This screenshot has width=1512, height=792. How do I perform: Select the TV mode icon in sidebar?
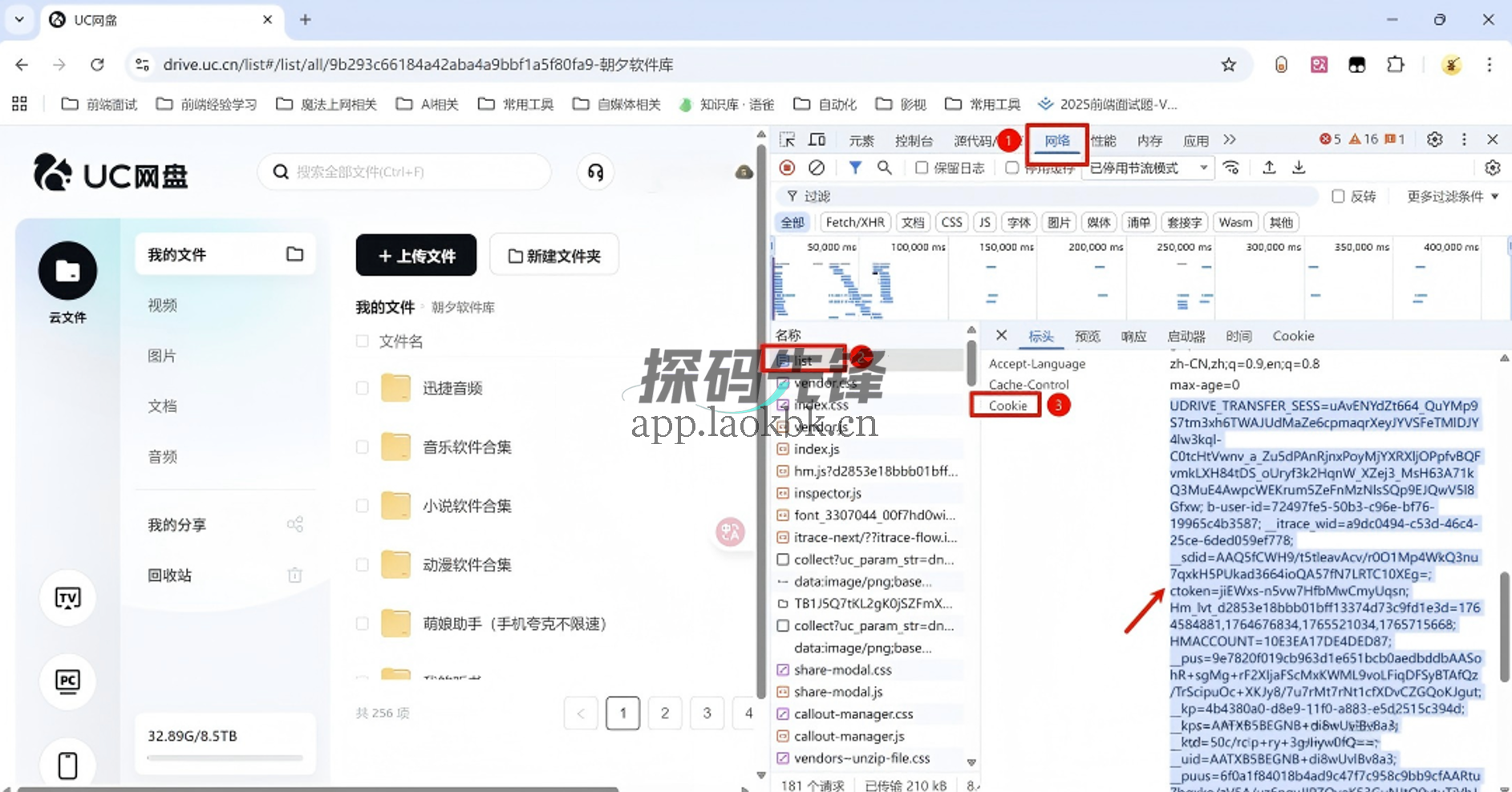[x=67, y=598]
